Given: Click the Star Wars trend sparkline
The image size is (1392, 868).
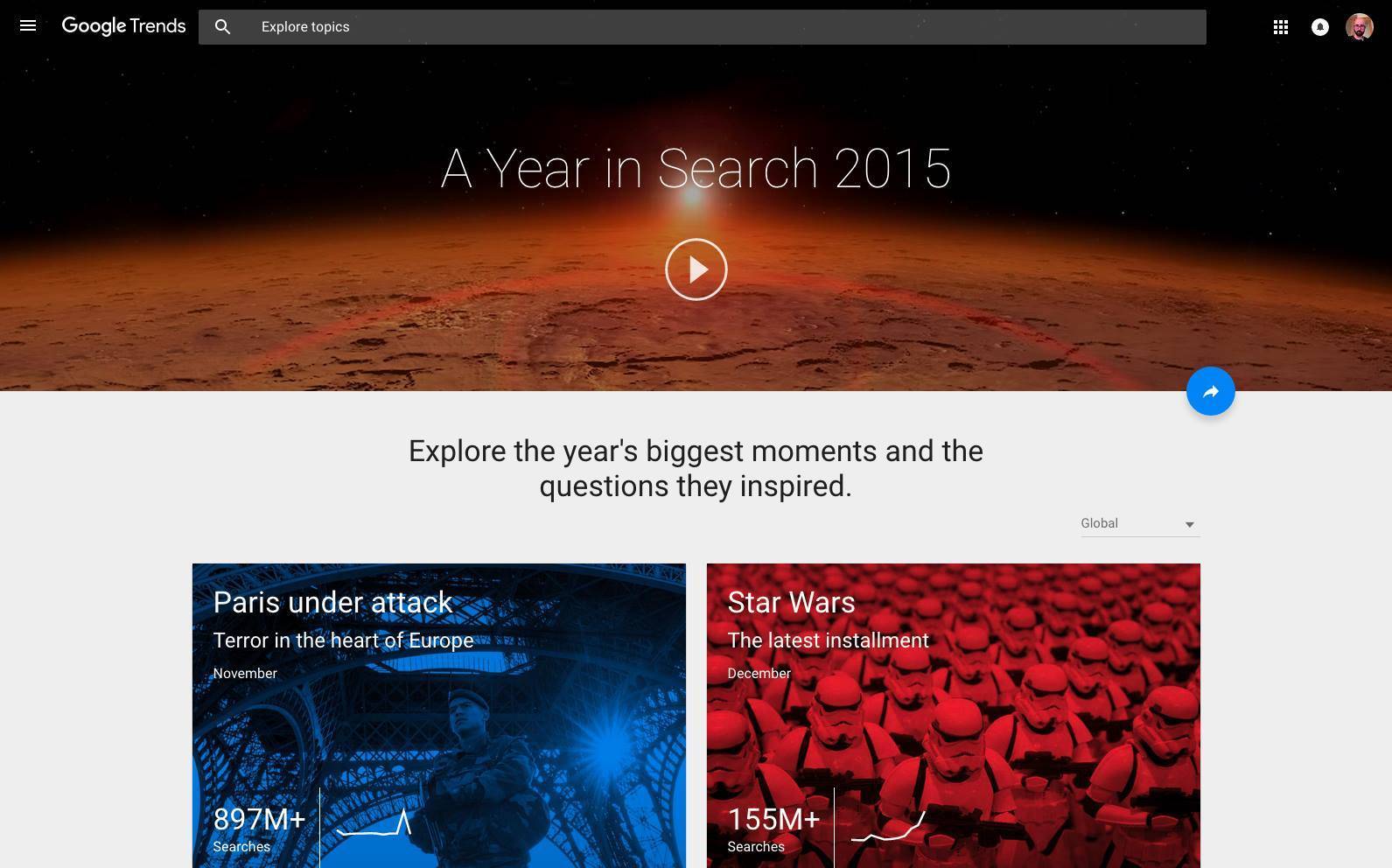Looking at the screenshot, I should point(888,827).
